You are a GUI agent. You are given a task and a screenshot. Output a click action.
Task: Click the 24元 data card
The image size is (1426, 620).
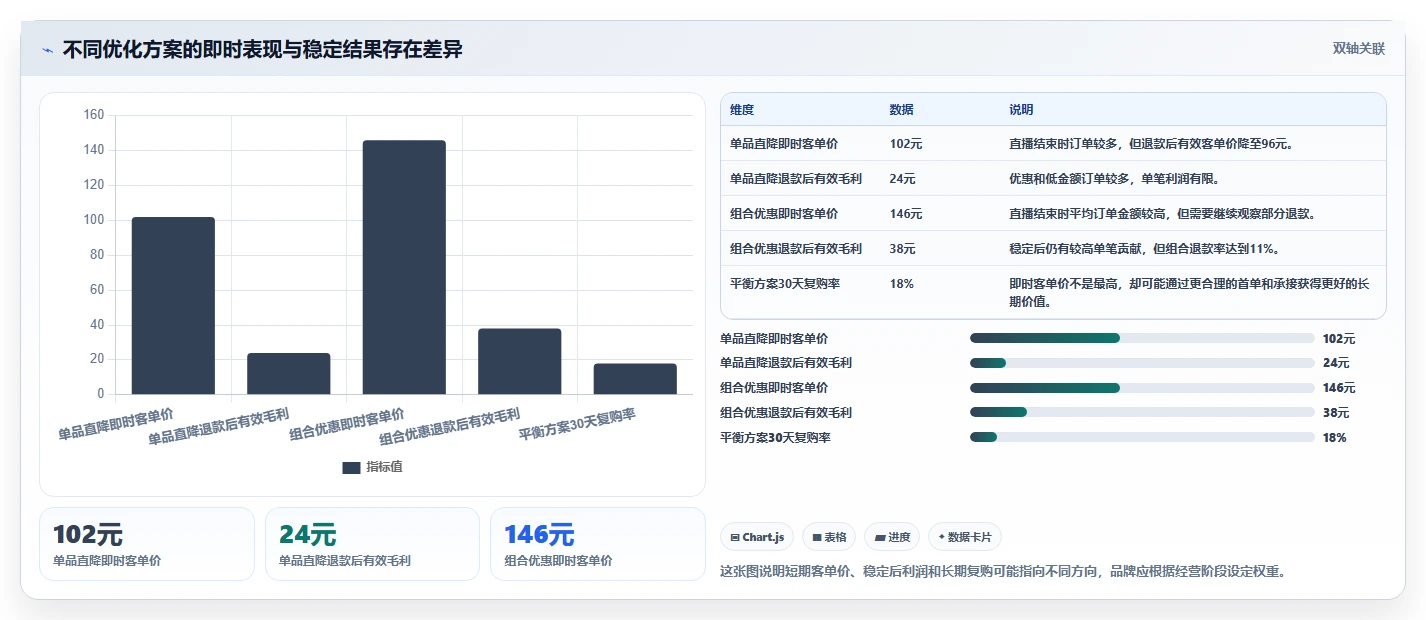(372, 544)
